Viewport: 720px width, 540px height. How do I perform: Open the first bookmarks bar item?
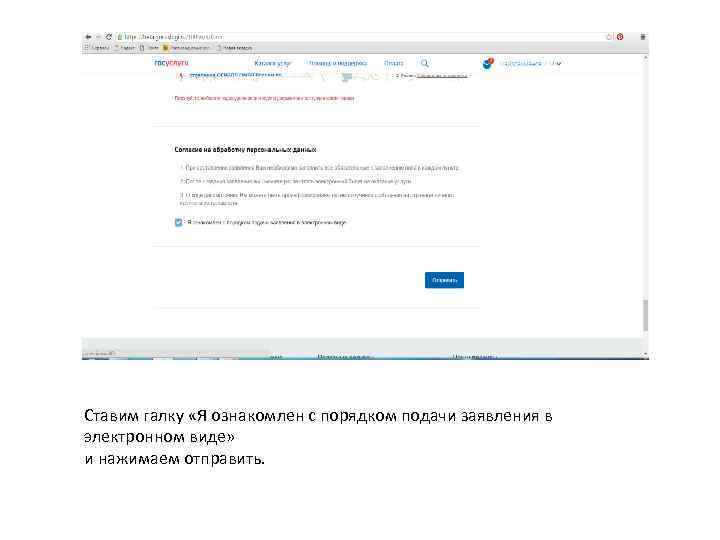(x=97, y=47)
